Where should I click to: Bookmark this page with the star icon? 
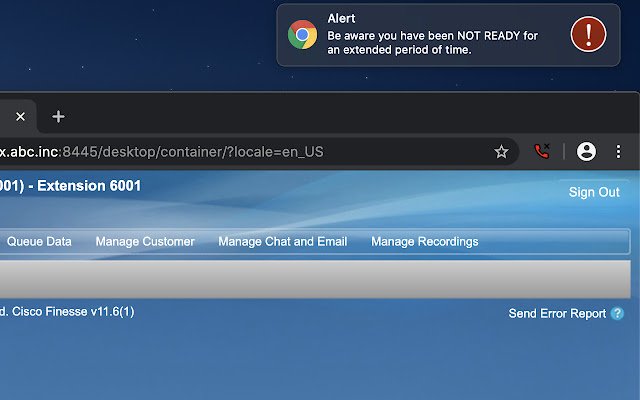click(501, 152)
